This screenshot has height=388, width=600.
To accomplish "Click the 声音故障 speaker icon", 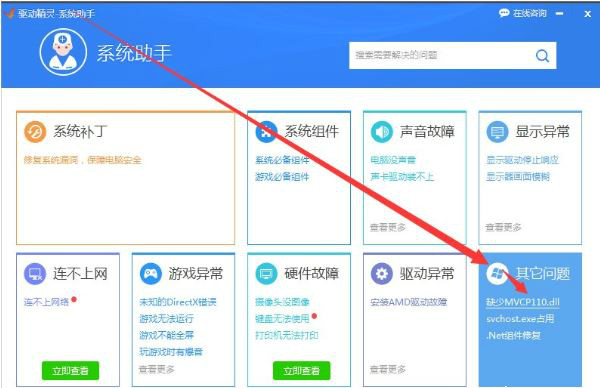I will click(382, 132).
